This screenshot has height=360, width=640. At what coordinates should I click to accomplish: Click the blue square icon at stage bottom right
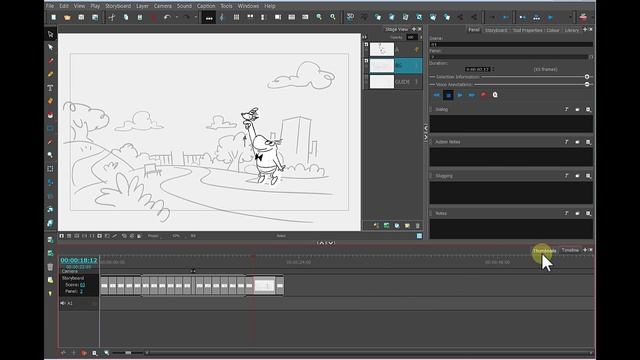[x=419, y=236]
